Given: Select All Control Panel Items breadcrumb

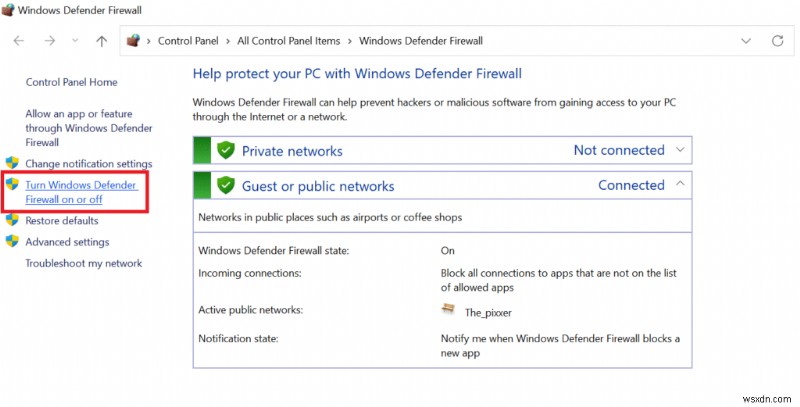Looking at the screenshot, I should pos(289,41).
